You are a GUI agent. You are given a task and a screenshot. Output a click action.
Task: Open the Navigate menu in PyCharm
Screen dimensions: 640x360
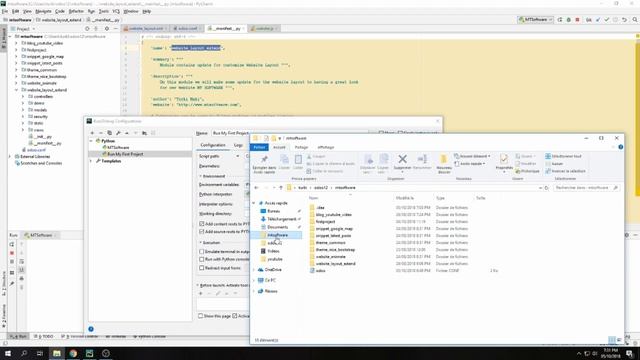click(x=43, y=11)
